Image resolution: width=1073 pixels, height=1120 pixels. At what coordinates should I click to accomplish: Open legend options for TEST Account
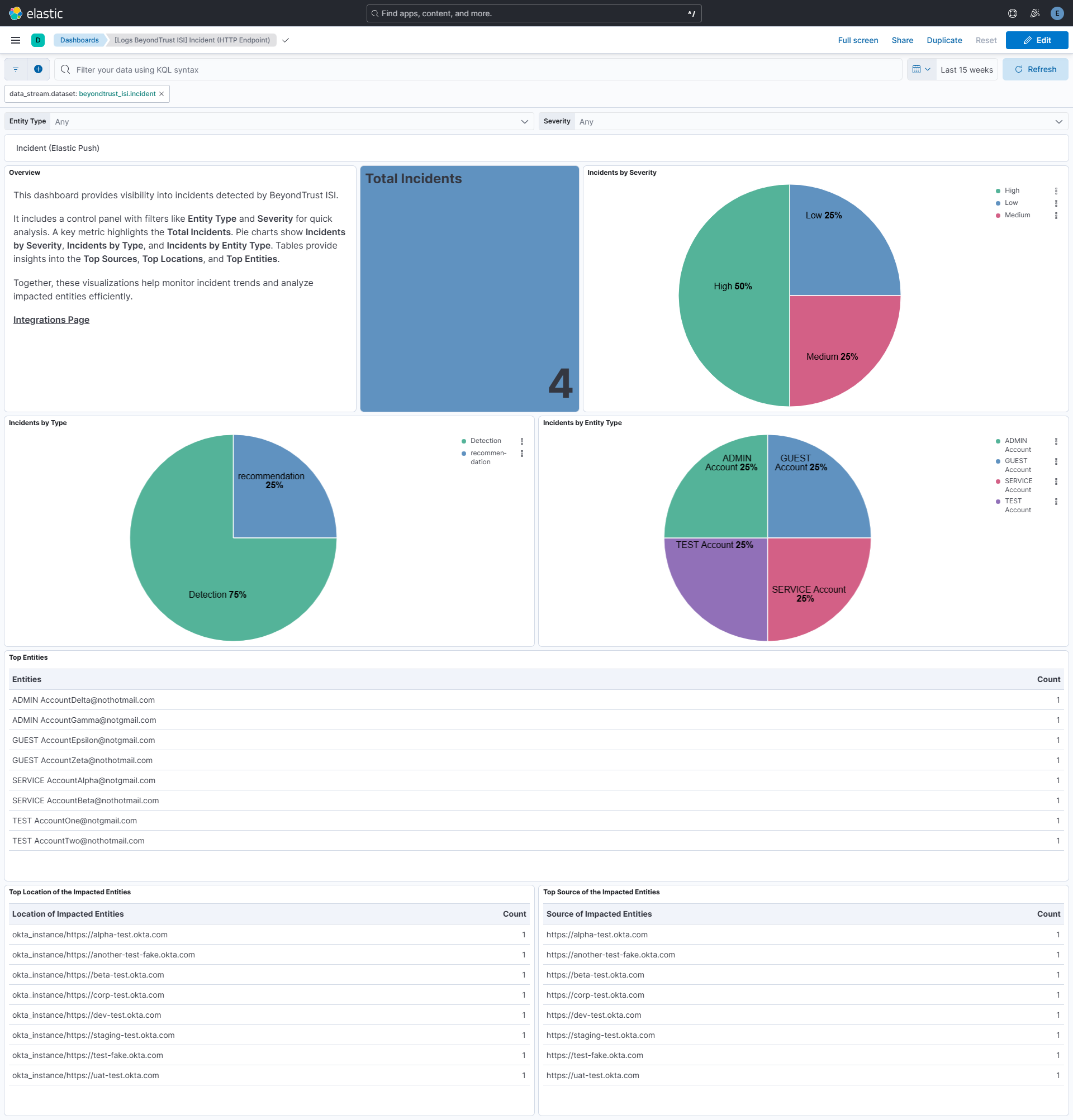click(x=1056, y=501)
